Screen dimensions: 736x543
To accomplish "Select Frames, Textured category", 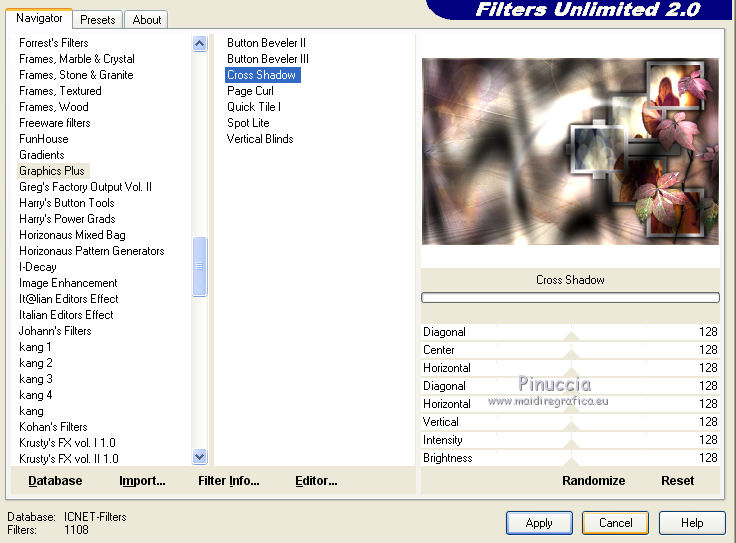I will 60,91.
